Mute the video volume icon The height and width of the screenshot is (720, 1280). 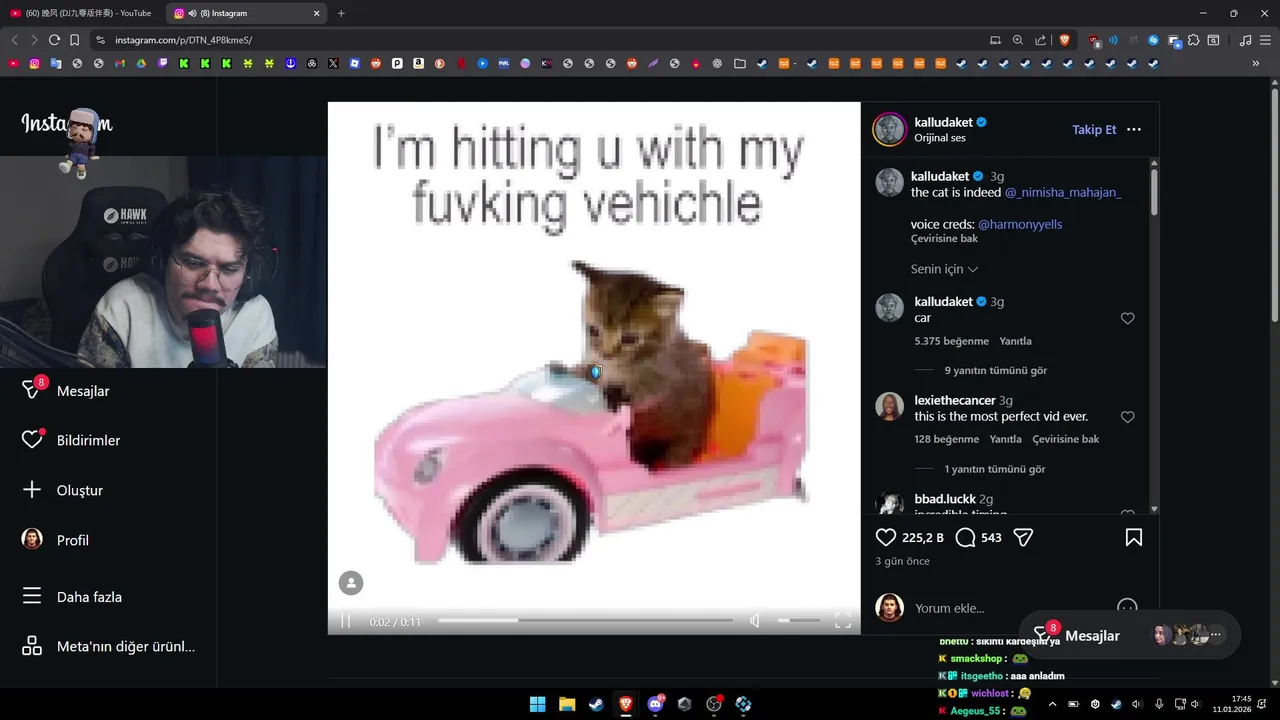[x=755, y=621]
